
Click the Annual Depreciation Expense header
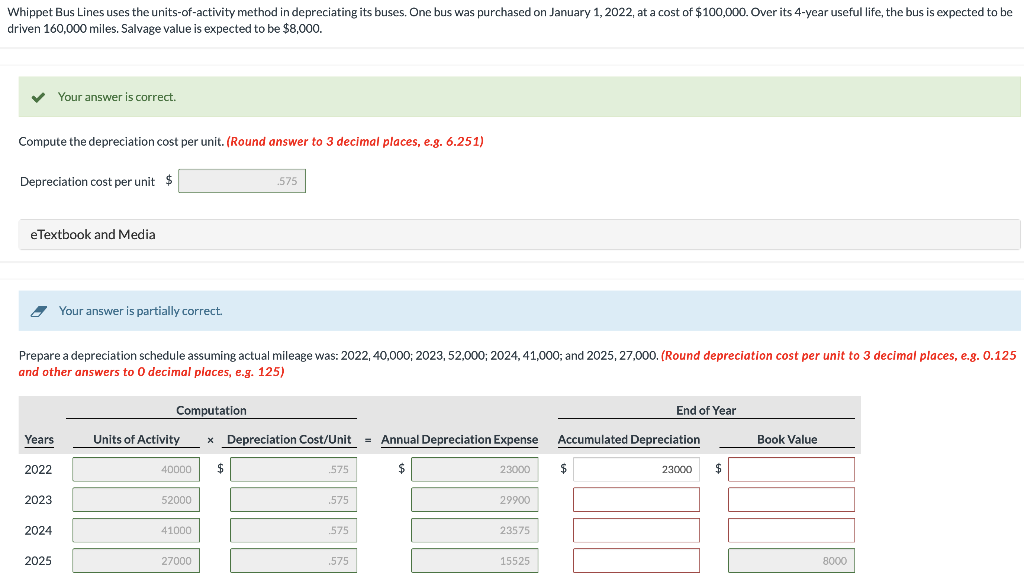(x=460, y=439)
